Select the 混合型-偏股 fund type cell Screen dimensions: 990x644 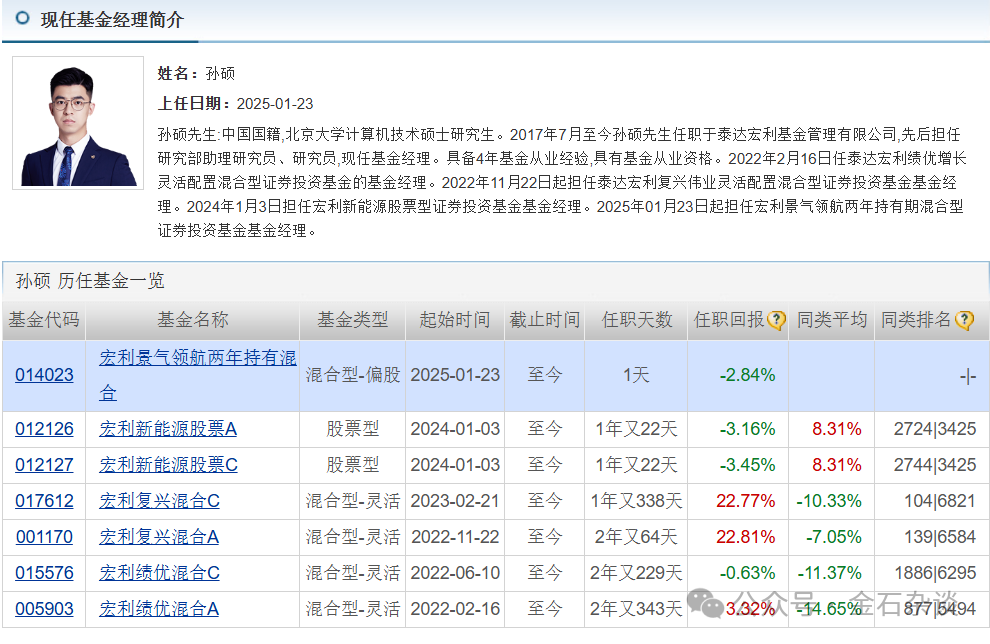click(x=352, y=375)
